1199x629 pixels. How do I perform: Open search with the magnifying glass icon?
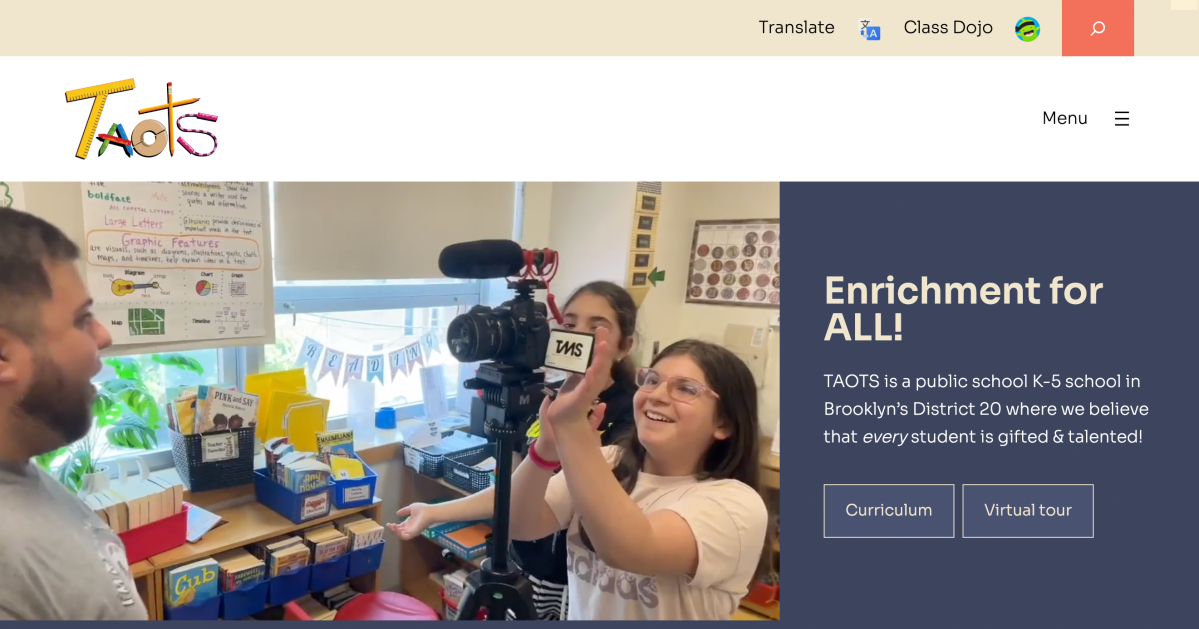pos(1097,28)
